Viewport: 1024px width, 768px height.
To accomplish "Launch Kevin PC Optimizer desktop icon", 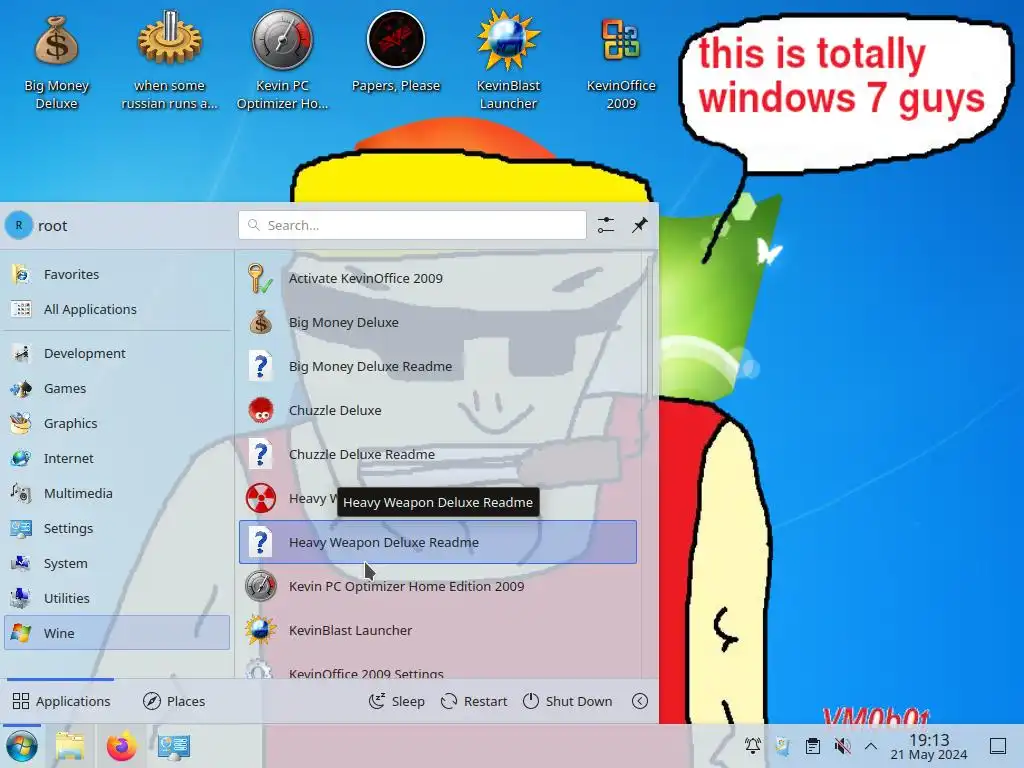I will click(282, 62).
